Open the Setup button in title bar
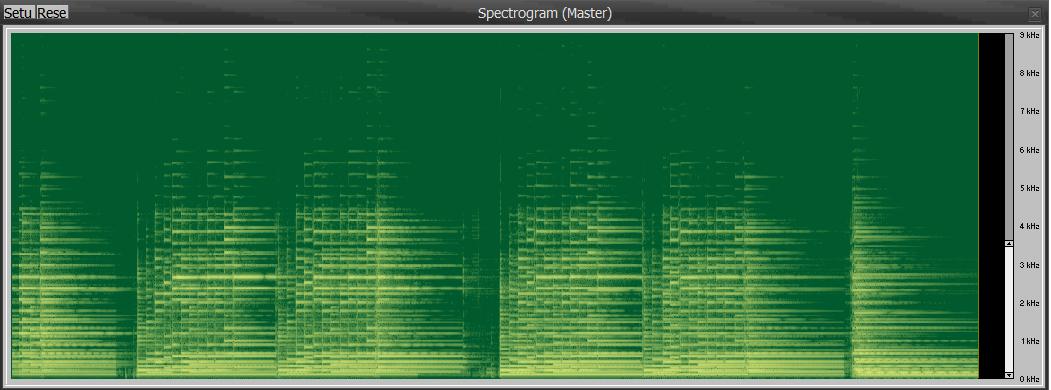1051x390 pixels. point(19,13)
